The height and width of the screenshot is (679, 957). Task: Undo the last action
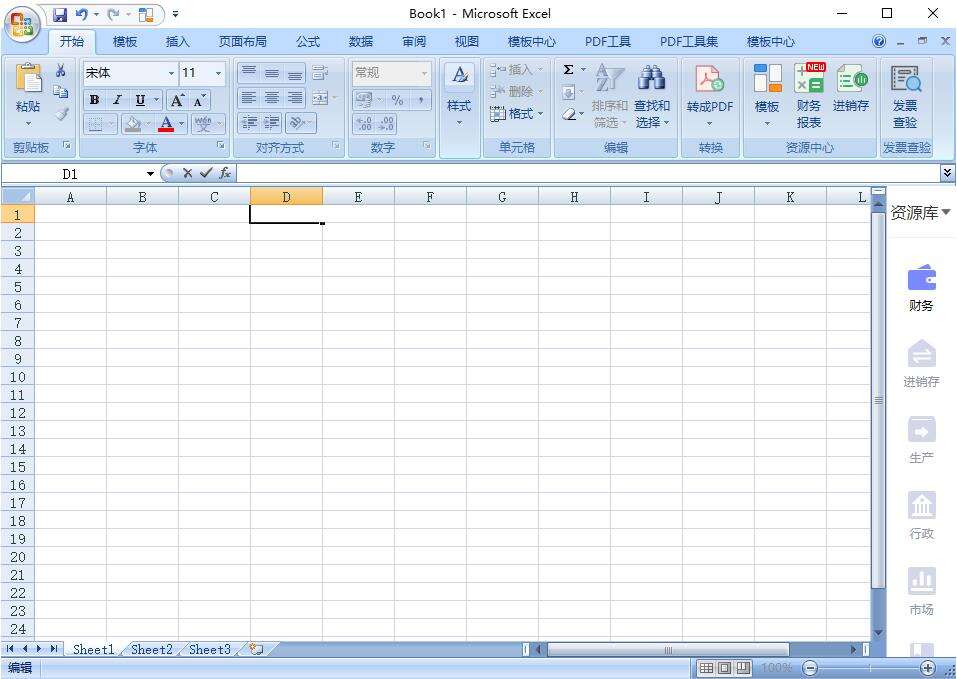pos(81,14)
